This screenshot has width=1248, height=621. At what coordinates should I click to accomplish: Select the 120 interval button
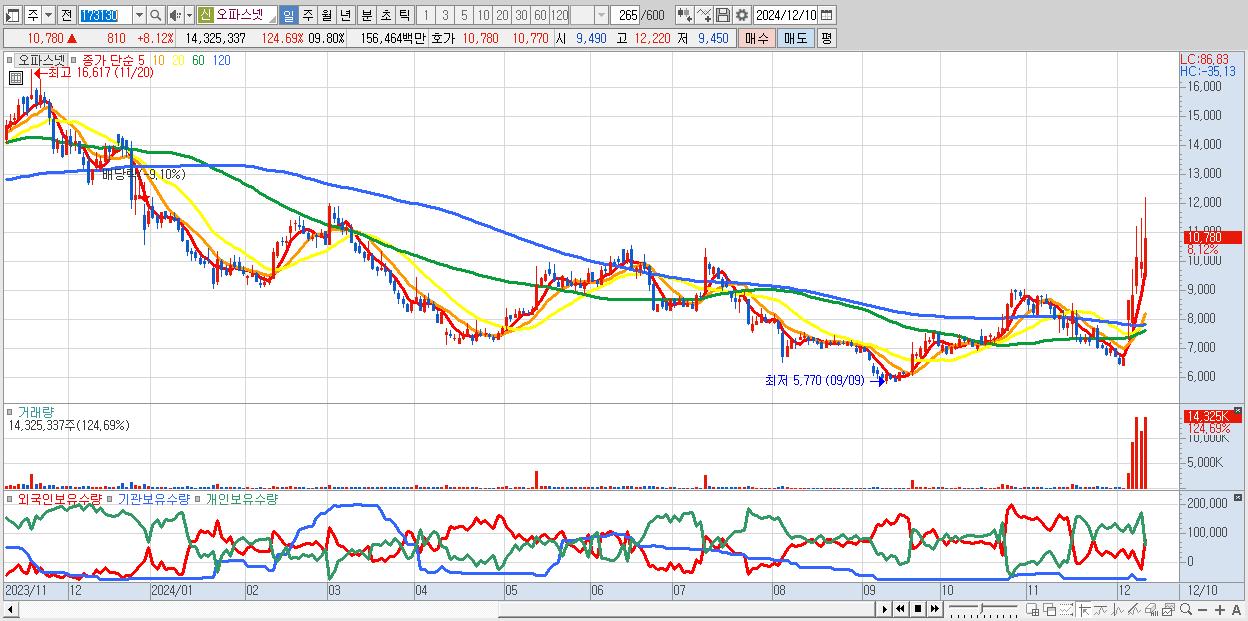tap(560, 15)
